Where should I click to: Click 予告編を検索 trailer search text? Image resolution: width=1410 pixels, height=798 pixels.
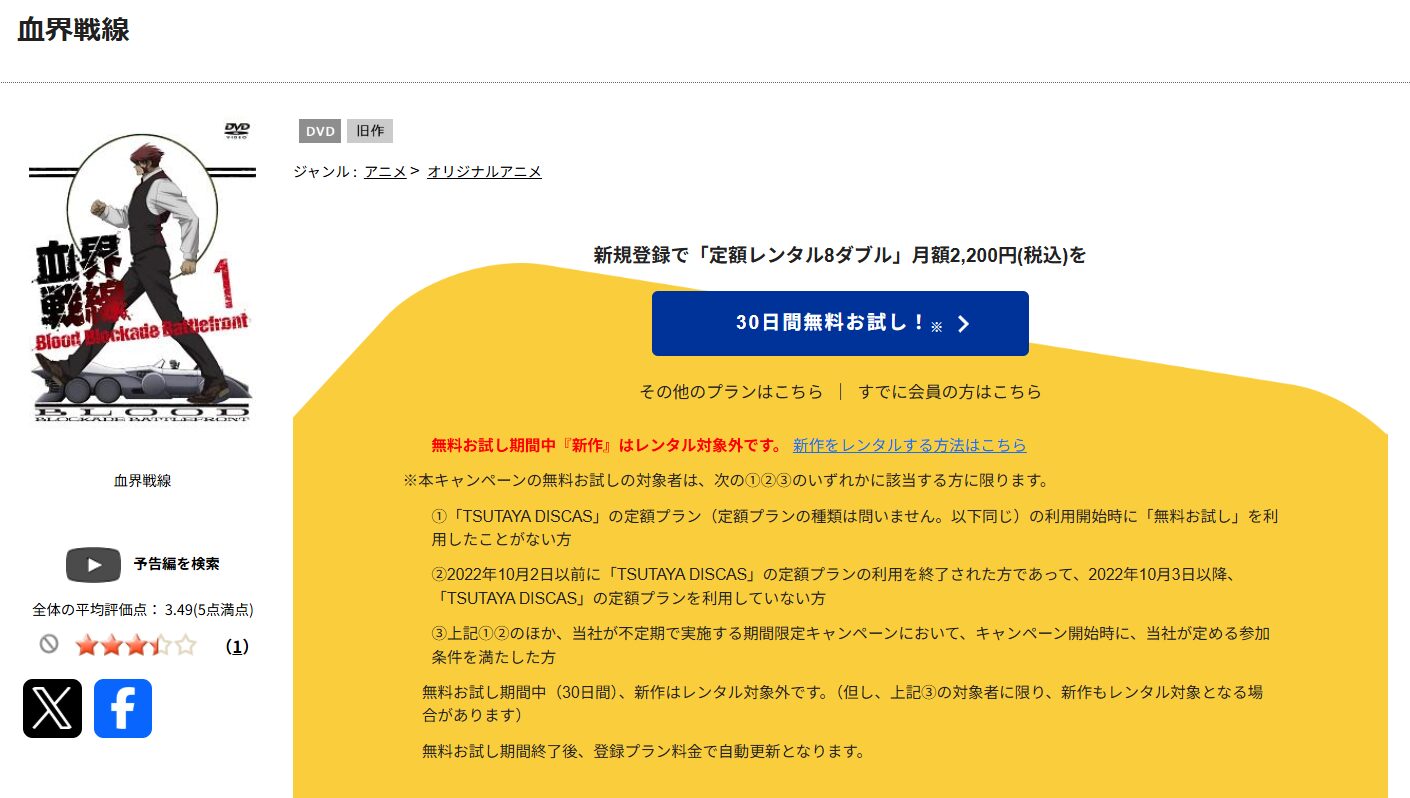[x=177, y=564]
